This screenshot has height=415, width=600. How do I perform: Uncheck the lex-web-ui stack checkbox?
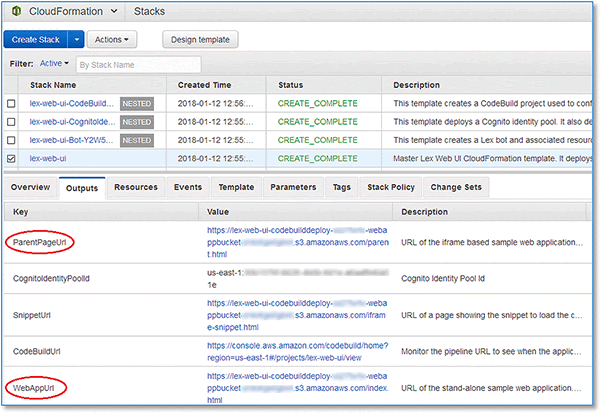[x=11, y=158]
